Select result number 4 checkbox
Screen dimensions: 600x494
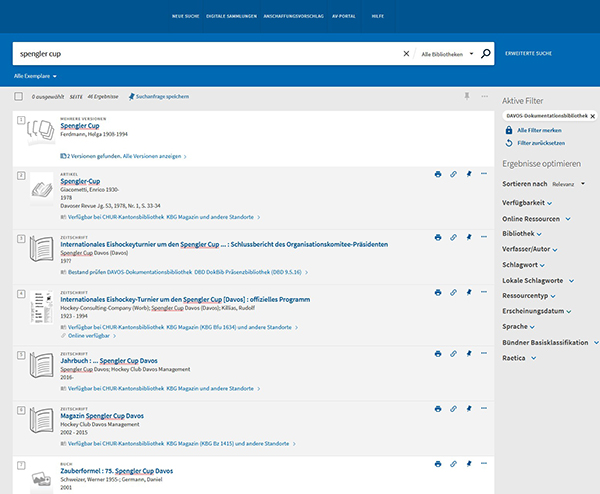21,294
